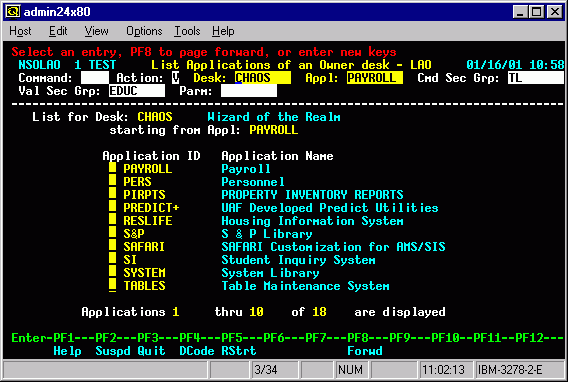568x382 pixels.
Task: Click the admin24x80 title bar application icon
Action: click(x=13, y=12)
